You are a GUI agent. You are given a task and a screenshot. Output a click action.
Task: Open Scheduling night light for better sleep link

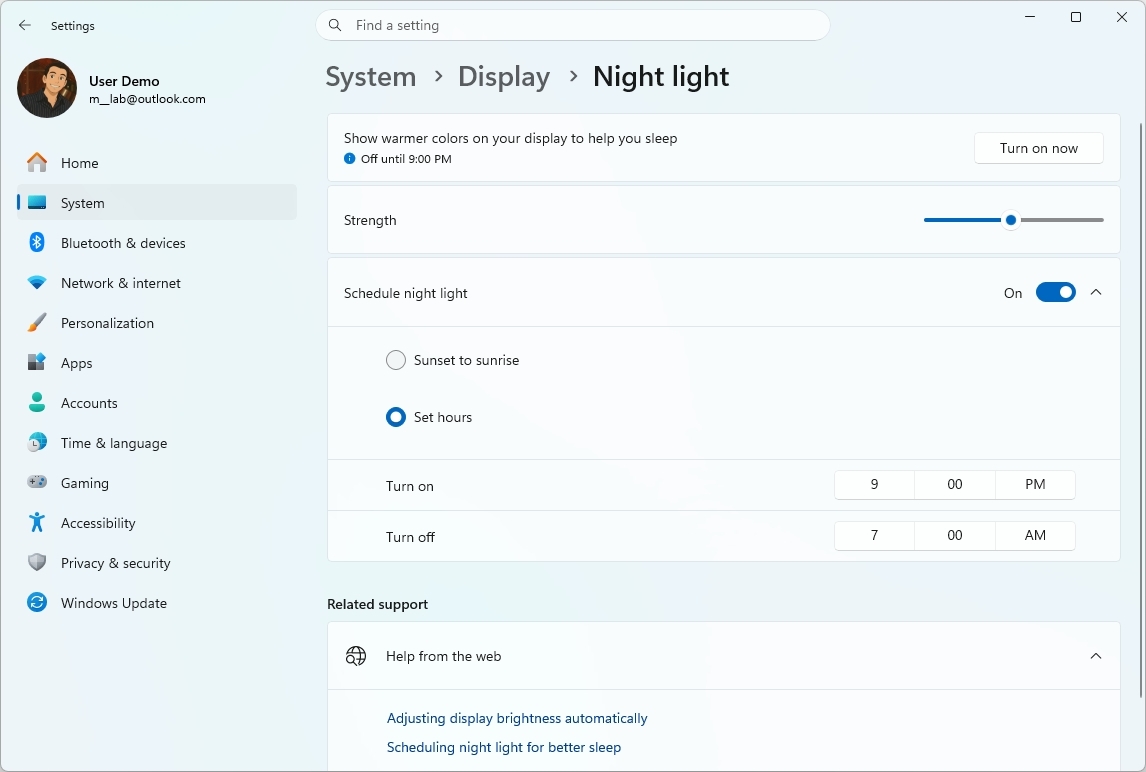coord(503,747)
